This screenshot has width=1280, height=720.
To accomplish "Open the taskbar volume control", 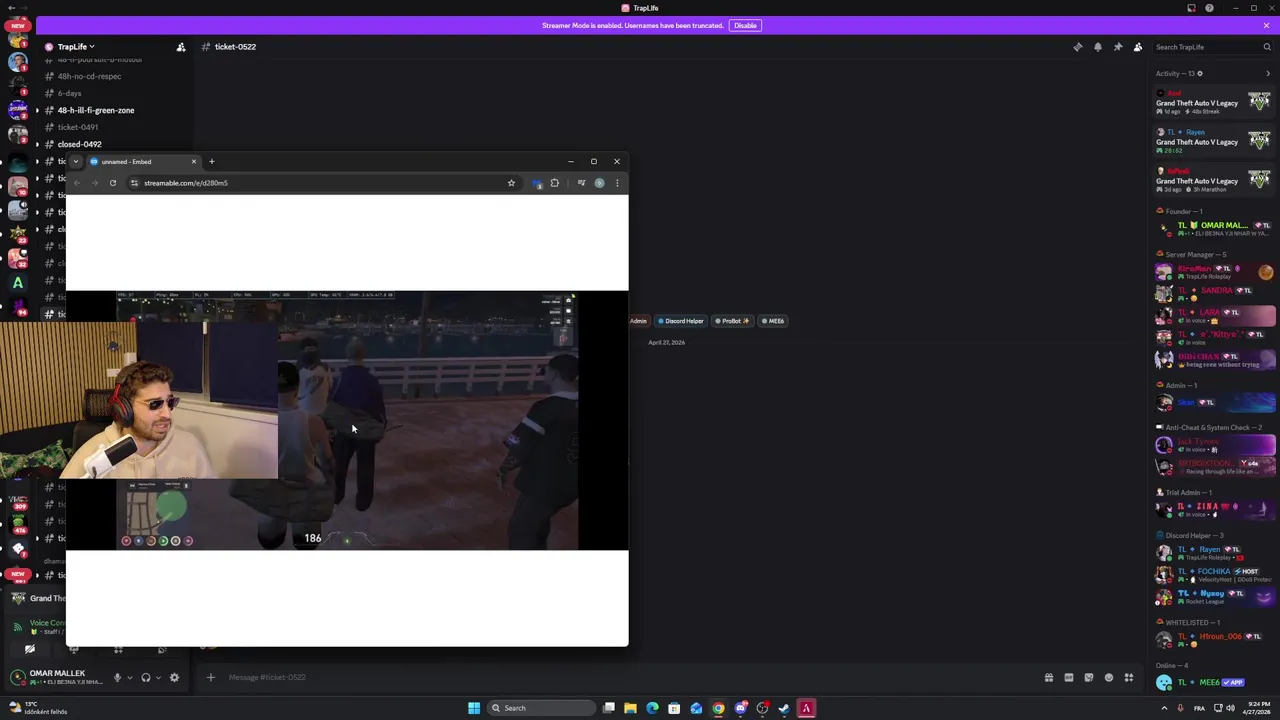I will 1230,708.
